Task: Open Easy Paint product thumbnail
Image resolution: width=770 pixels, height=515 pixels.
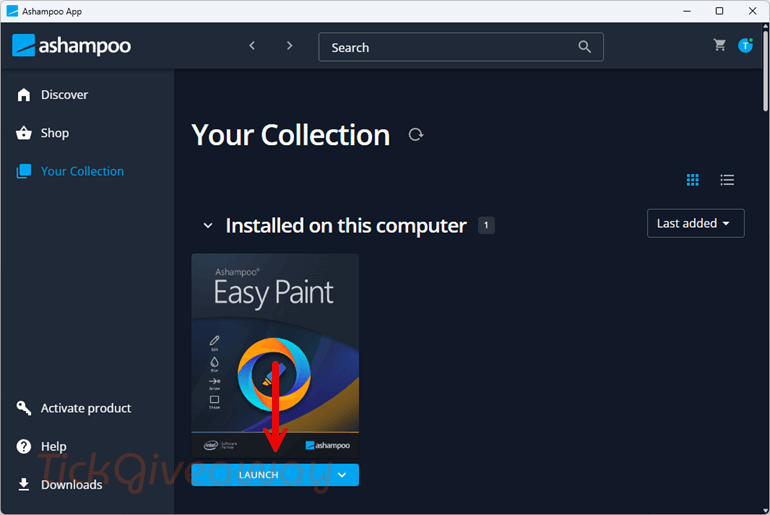Action: pyautogui.click(x=275, y=356)
